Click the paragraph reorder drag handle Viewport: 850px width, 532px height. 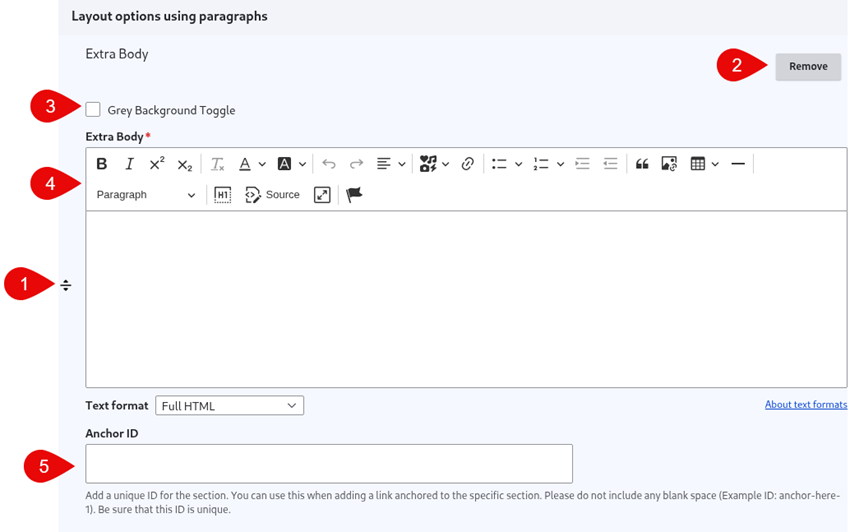66,285
